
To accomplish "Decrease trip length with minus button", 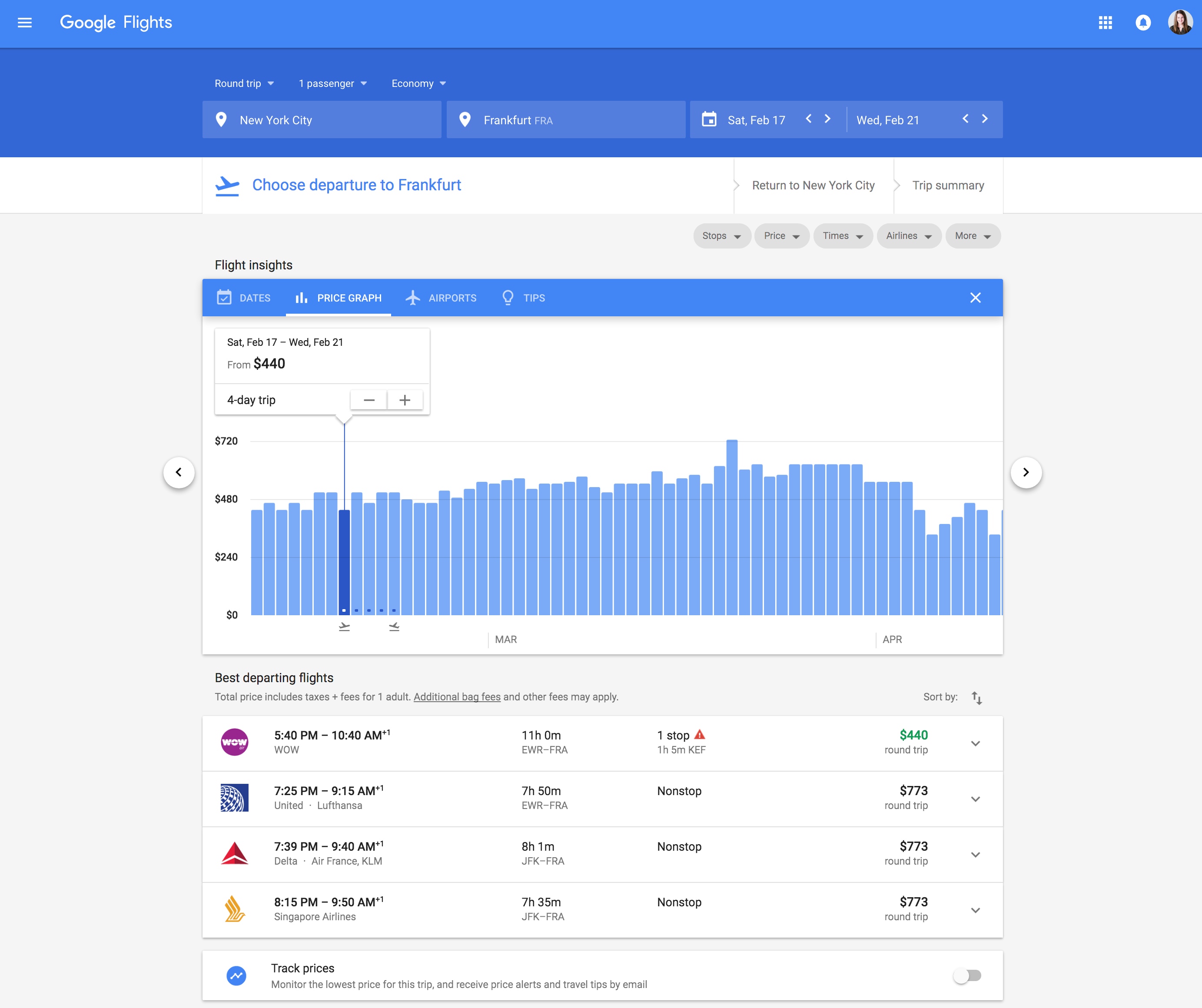I will pos(369,400).
